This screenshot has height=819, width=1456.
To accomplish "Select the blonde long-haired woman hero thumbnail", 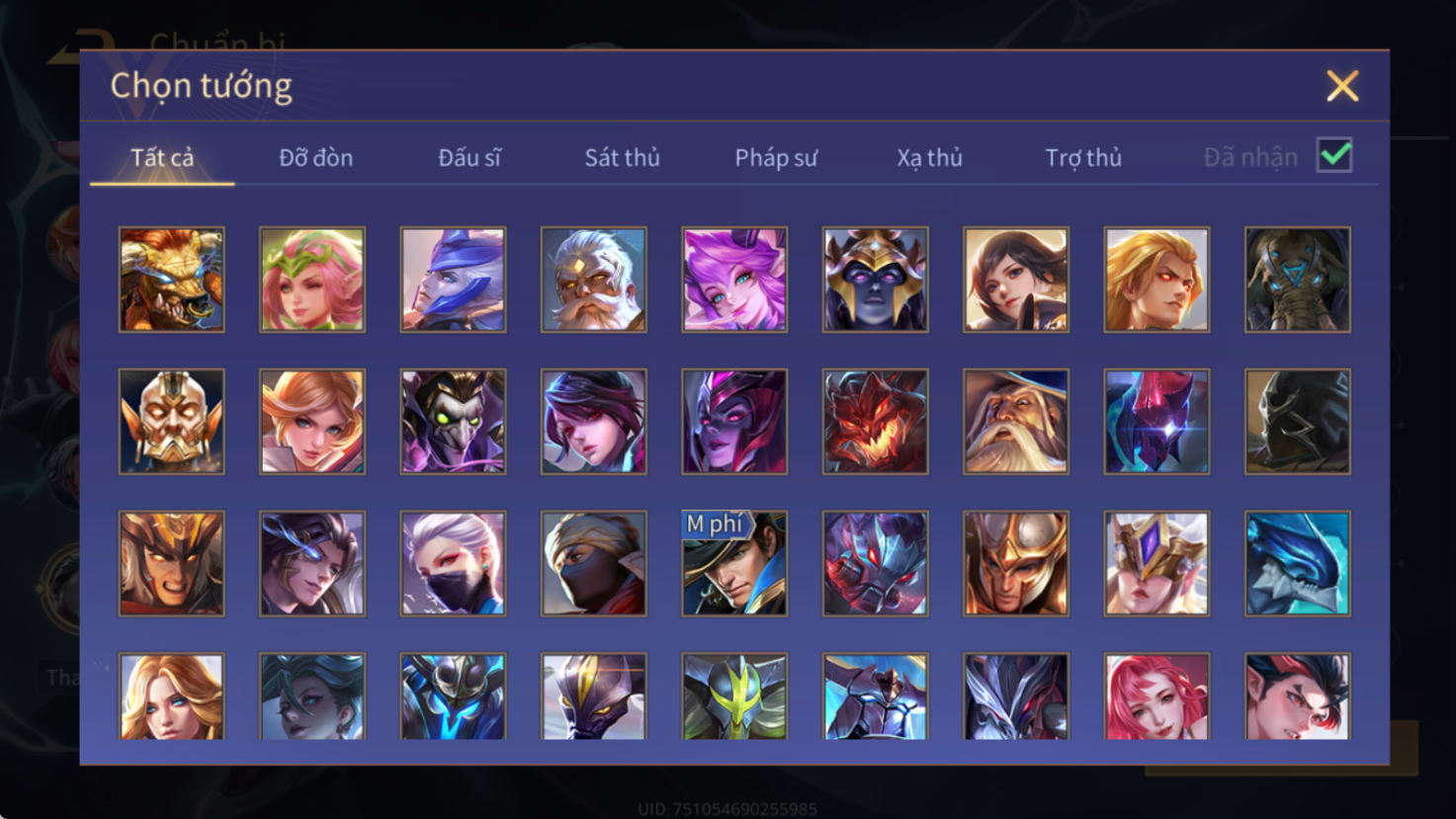I will coord(172,696).
